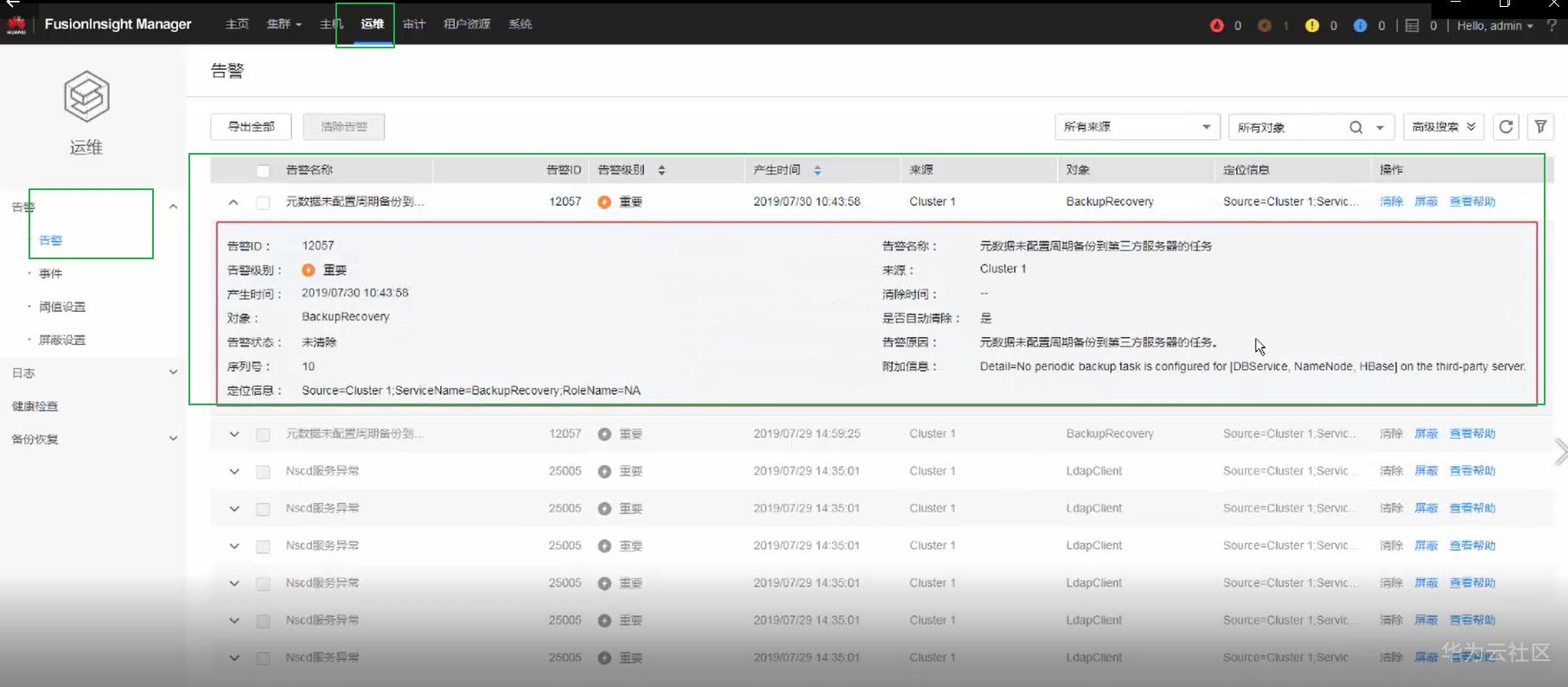The width and height of the screenshot is (1568, 687).
Task: Collapse the 告警 sidebar group
Action: (173, 207)
